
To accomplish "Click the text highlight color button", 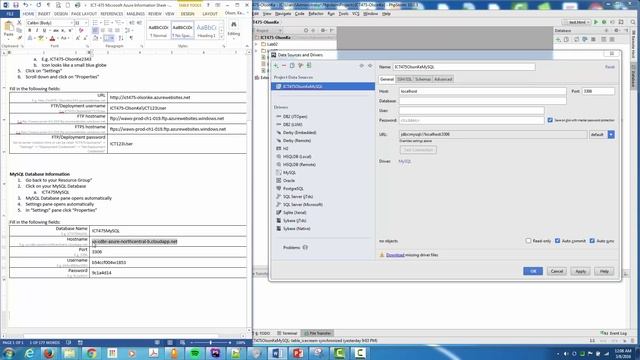I will point(41,38).
